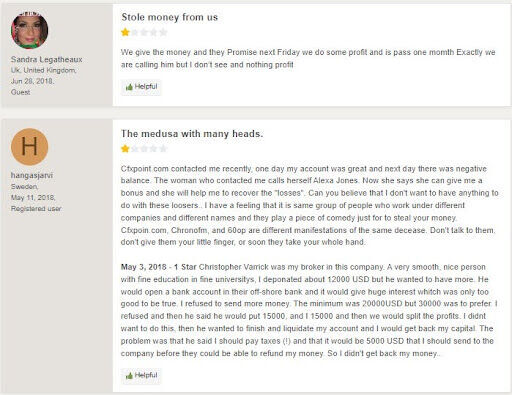Click the thumbs-up icon under hangasjarvi's review
The image size is (512, 395).
click(x=129, y=376)
